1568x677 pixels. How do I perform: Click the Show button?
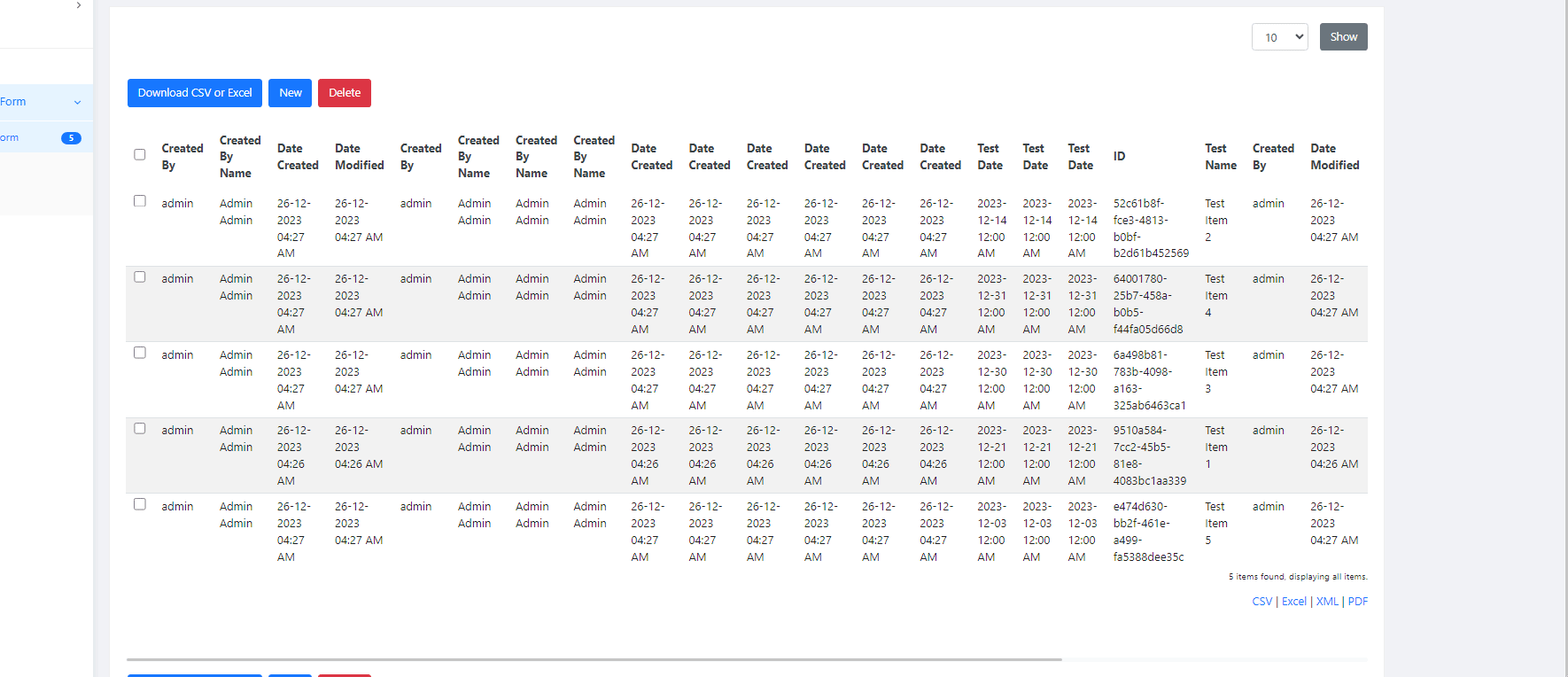click(1343, 37)
